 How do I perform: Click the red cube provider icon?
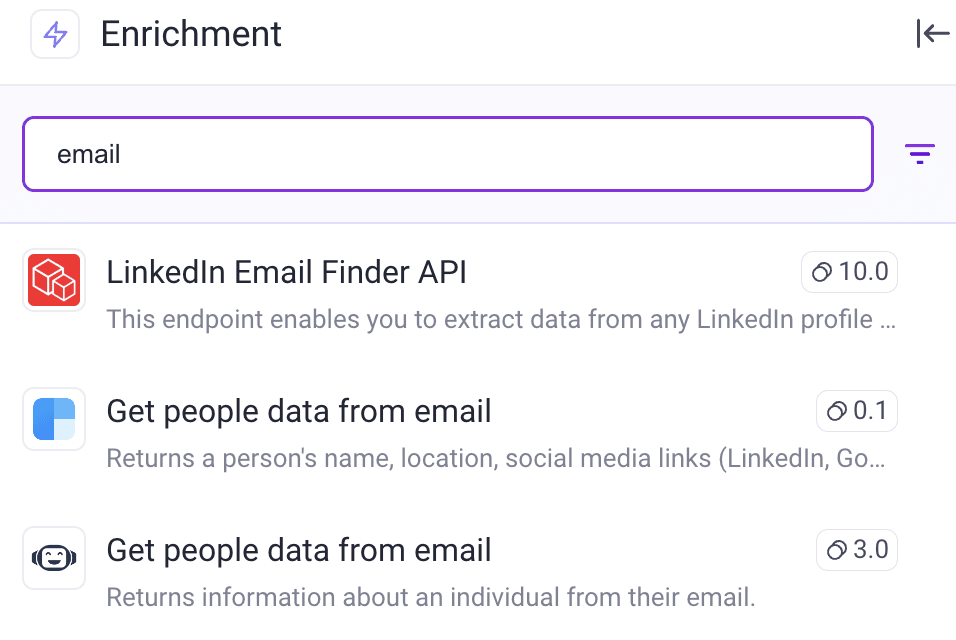pyautogui.click(x=54, y=280)
